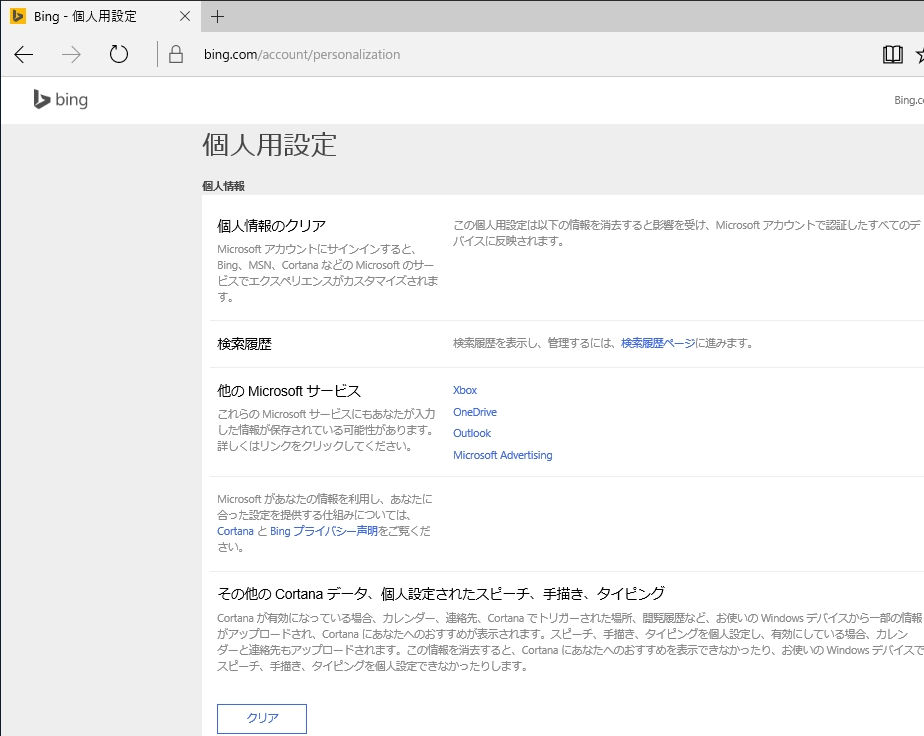
Task: Close the Bing 個人用設定 tab
Action: [x=185, y=16]
